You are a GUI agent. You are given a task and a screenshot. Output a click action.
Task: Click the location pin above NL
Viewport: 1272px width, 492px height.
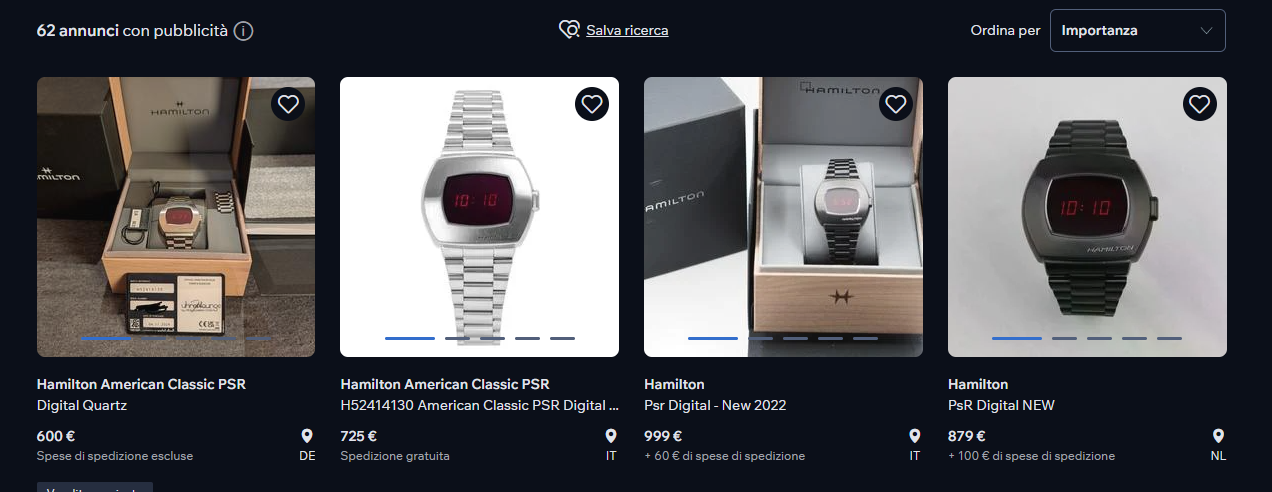[x=1218, y=436]
